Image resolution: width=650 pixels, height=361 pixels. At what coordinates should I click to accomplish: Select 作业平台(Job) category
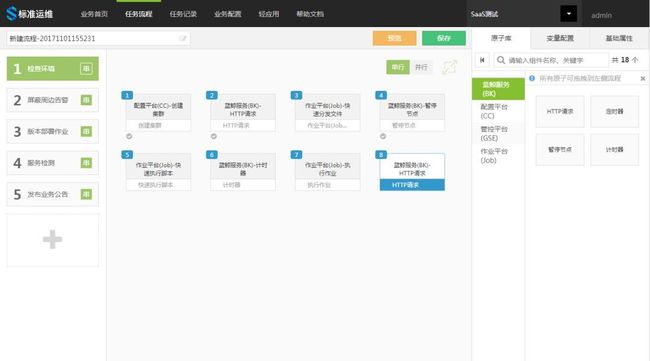coord(498,156)
